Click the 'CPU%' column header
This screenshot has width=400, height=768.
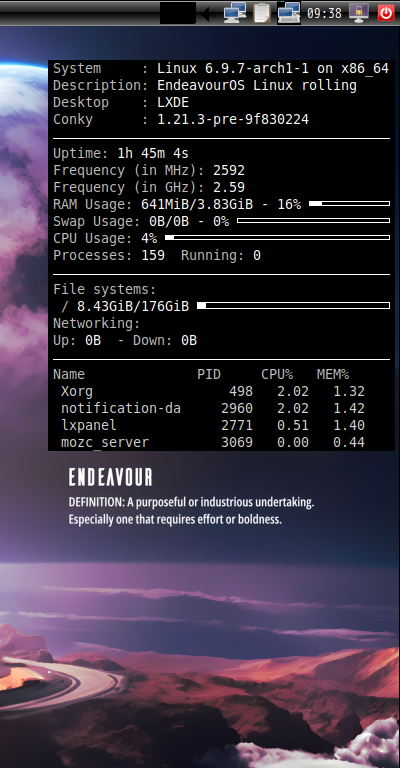click(x=277, y=374)
